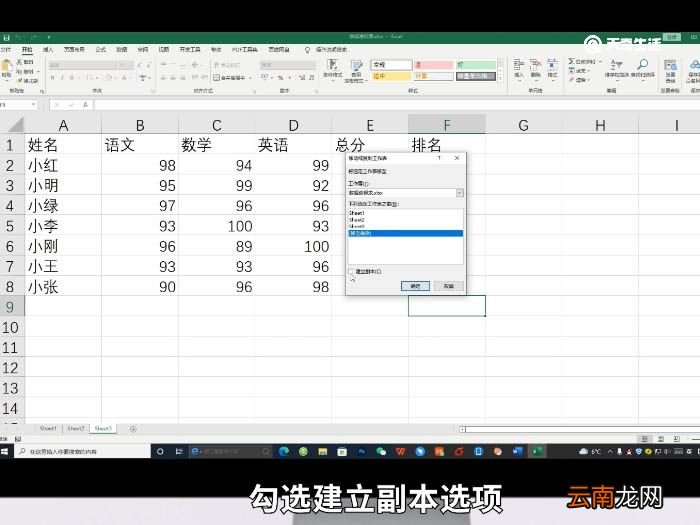Click the Windows taskbar search box

pos(82,451)
